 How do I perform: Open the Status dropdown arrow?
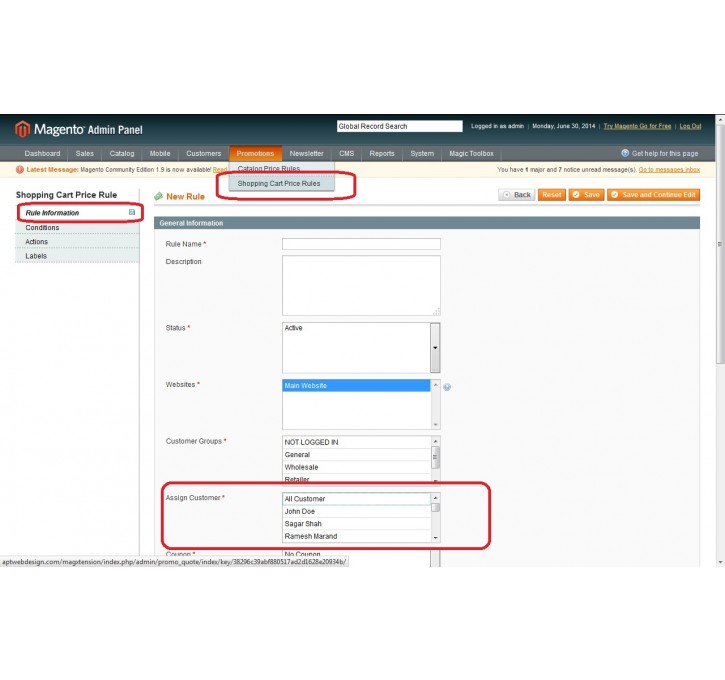[435, 348]
